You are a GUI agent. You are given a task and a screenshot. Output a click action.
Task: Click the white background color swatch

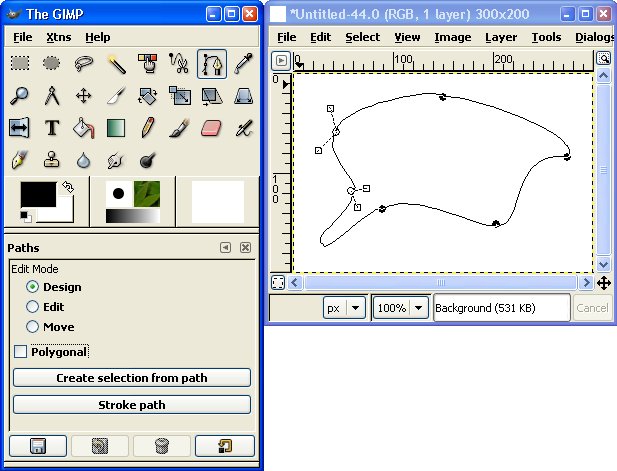click(x=65, y=214)
